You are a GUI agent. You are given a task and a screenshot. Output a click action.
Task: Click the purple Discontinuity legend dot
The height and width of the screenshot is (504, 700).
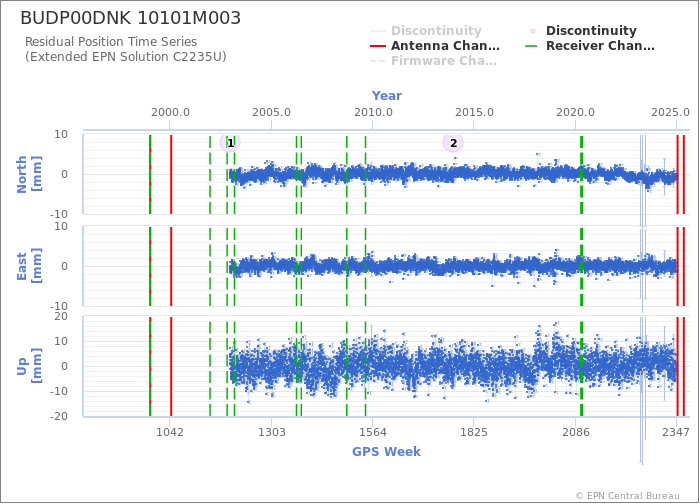pyautogui.click(x=533, y=31)
